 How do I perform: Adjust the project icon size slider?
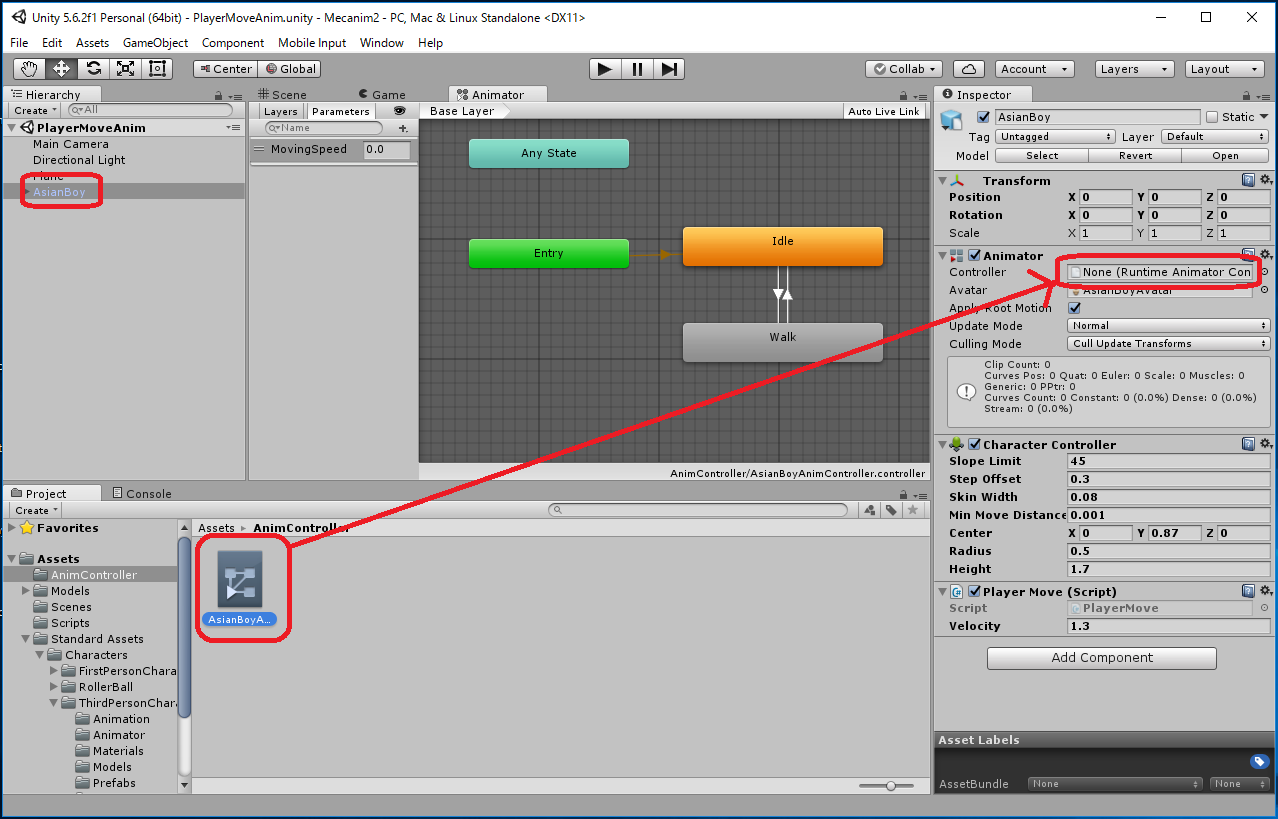pos(890,786)
